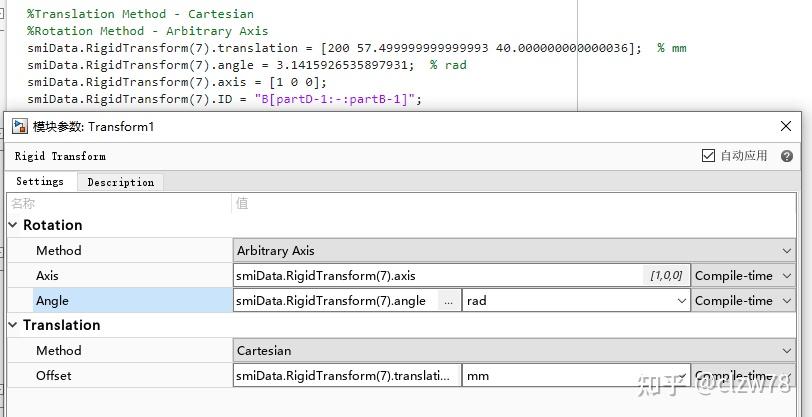Image resolution: width=812 pixels, height=417 pixels.
Task: Open the Rotation Method dropdown (Arbitrary Axis)
Action: click(x=514, y=250)
